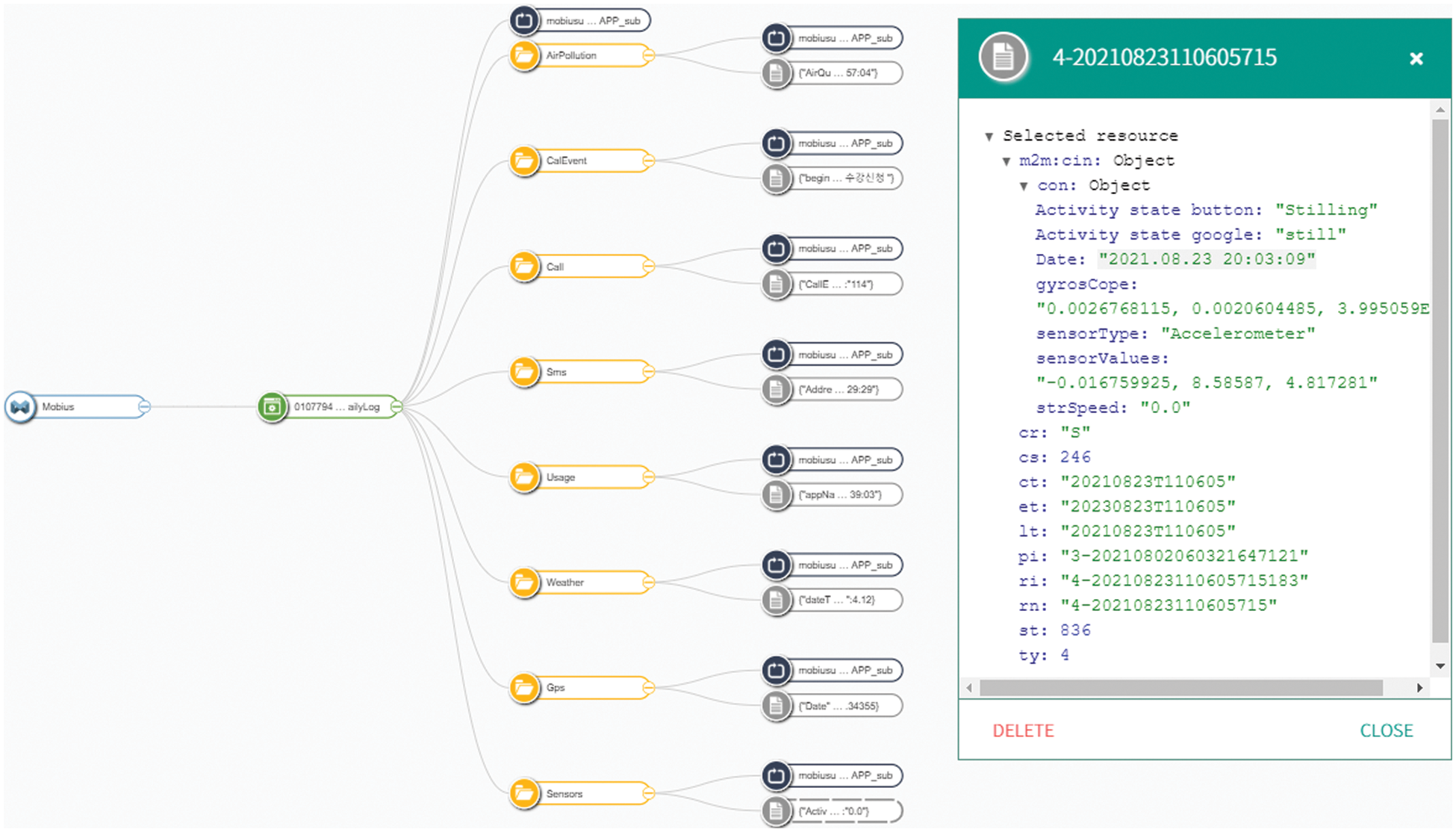Collapse the m2m:cin object entry

(1007, 161)
